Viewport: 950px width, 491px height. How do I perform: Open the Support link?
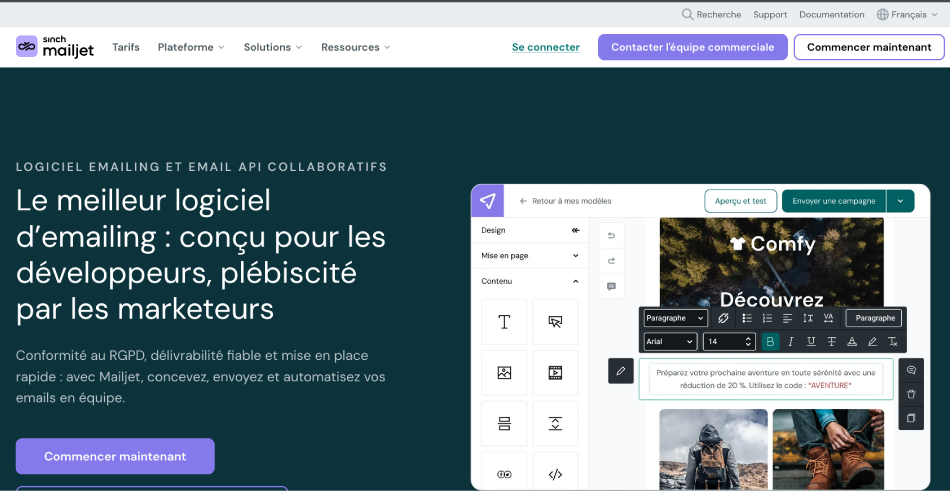click(770, 15)
